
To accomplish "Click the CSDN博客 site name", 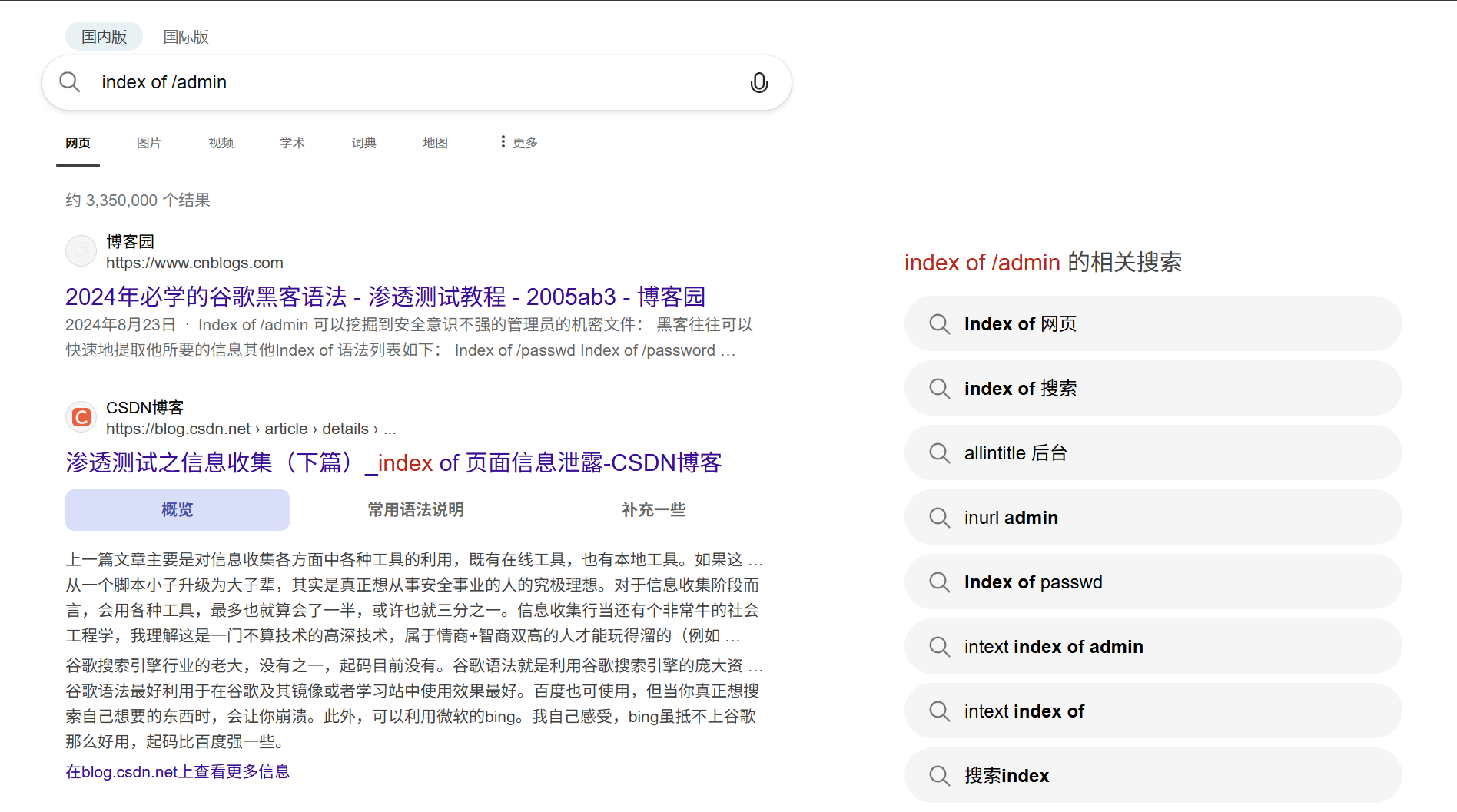I will click(145, 408).
